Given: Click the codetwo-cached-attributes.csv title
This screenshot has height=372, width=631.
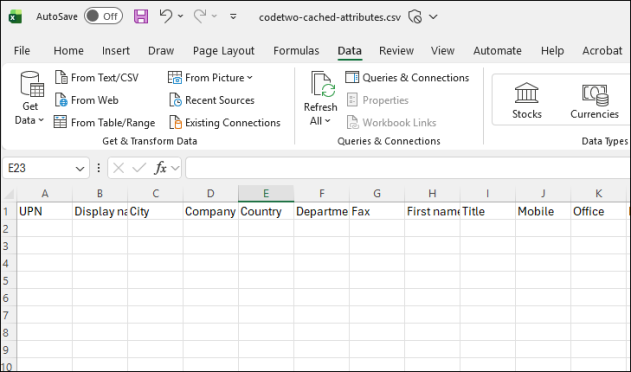Looking at the screenshot, I should point(330,17).
